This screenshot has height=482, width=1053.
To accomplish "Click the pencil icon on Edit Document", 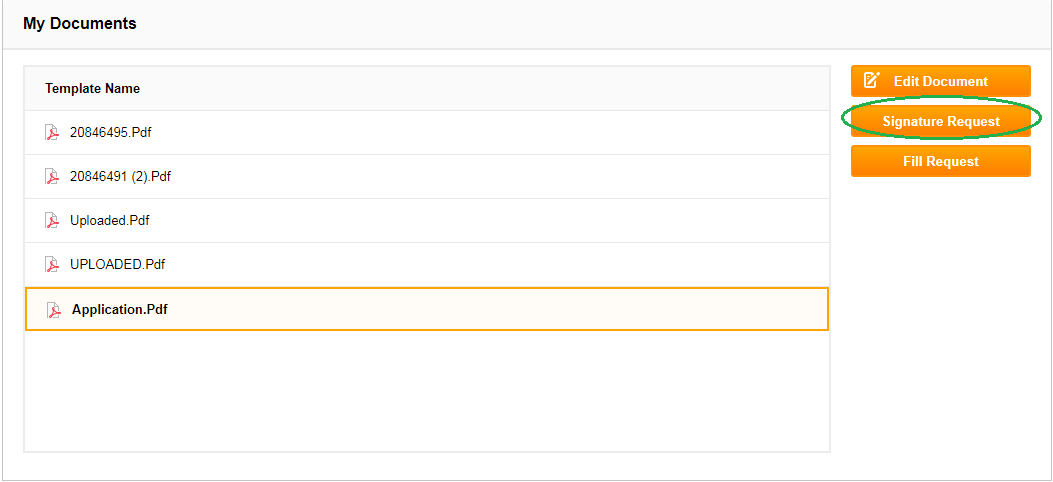I will (x=871, y=81).
